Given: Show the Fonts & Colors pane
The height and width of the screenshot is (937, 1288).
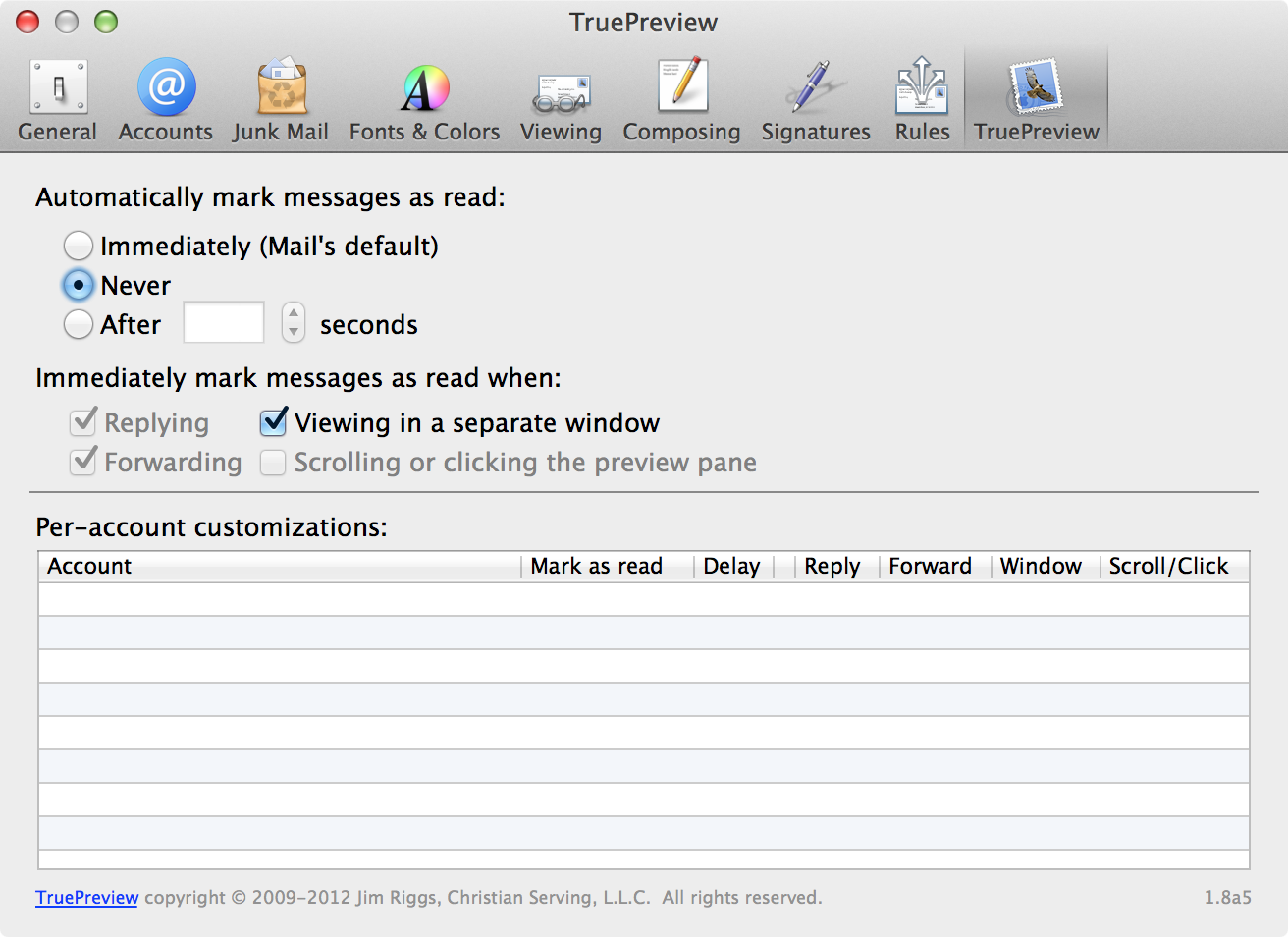Looking at the screenshot, I should pyautogui.click(x=425, y=100).
